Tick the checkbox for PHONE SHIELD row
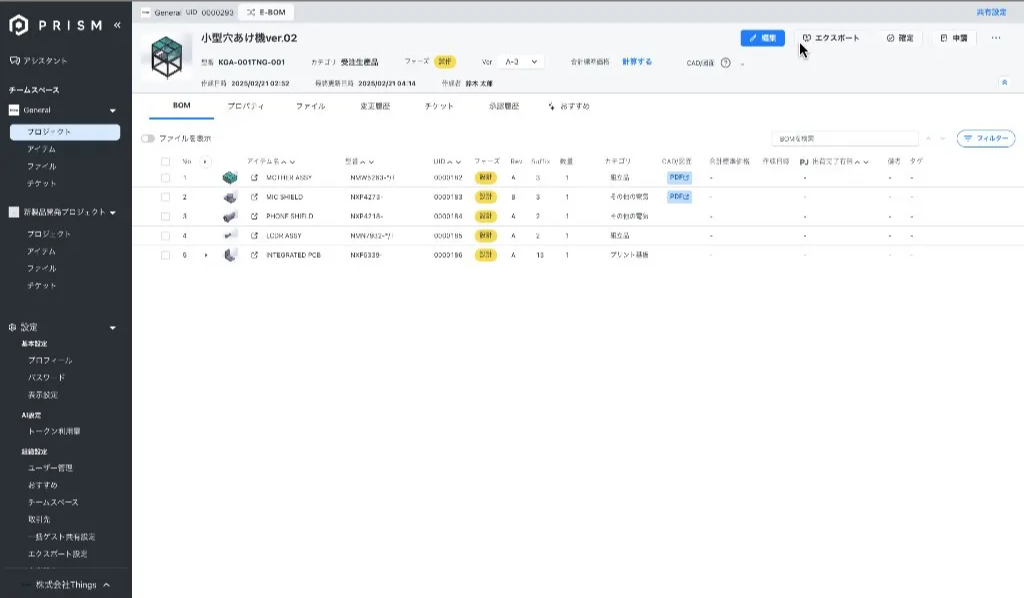The image size is (1024, 598). click(x=165, y=216)
